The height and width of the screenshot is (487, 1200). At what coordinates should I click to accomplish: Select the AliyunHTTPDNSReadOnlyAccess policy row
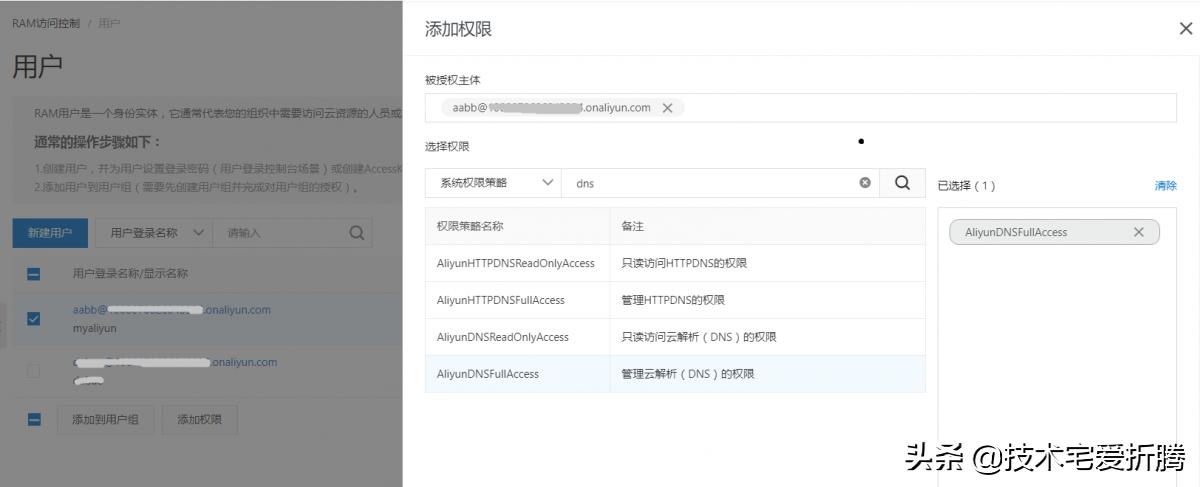(x=675, y=263)
